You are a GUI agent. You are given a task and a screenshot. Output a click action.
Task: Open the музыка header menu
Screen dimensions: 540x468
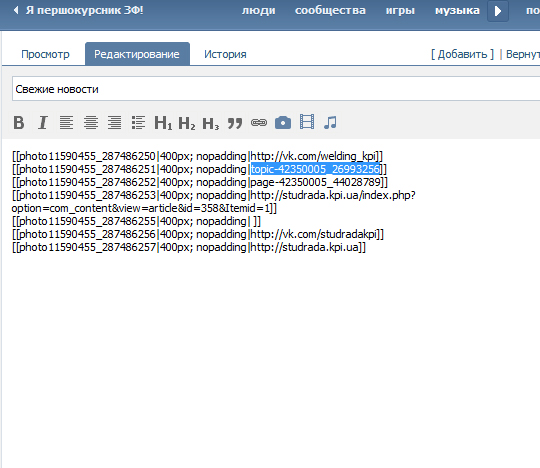pyautogui.click(x=457, y=11)
